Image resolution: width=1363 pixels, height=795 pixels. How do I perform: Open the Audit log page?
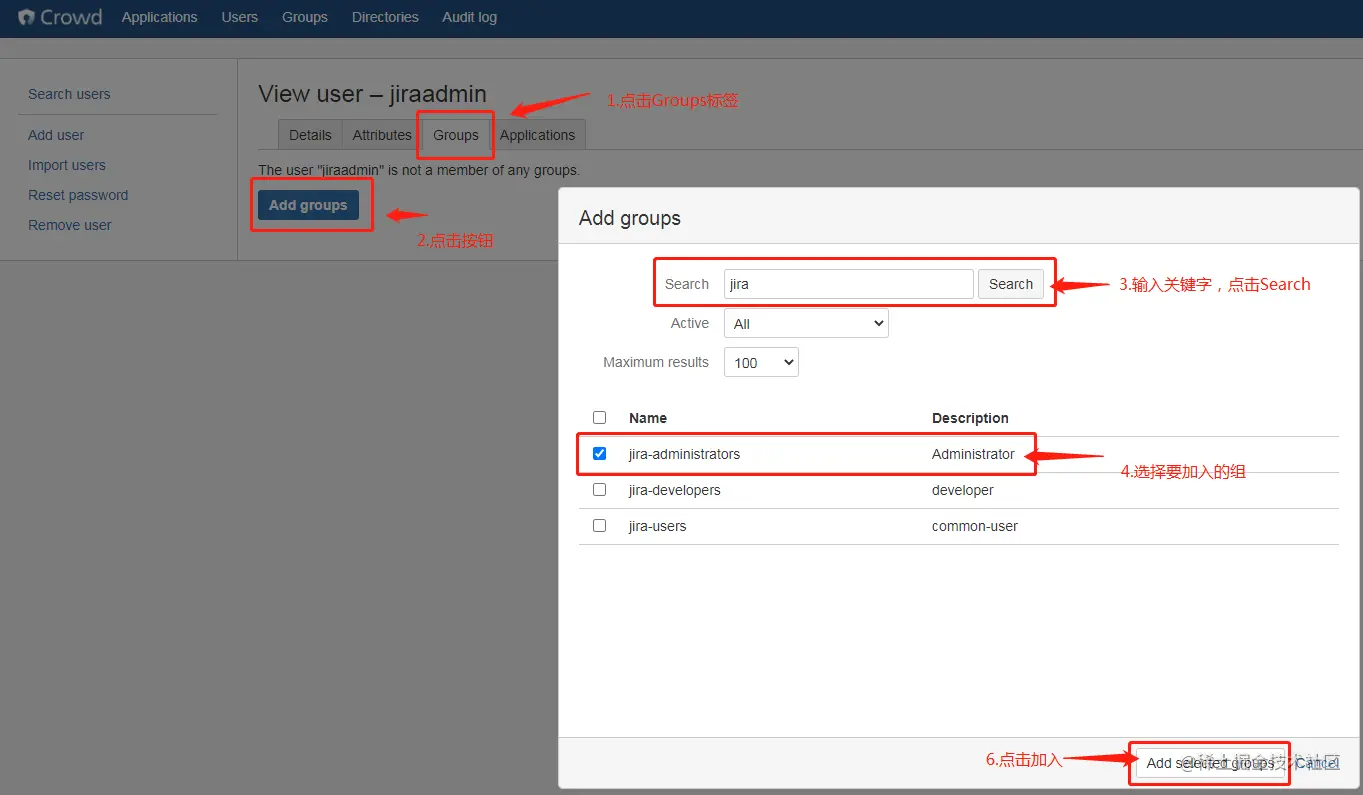(x=469, y=17)
